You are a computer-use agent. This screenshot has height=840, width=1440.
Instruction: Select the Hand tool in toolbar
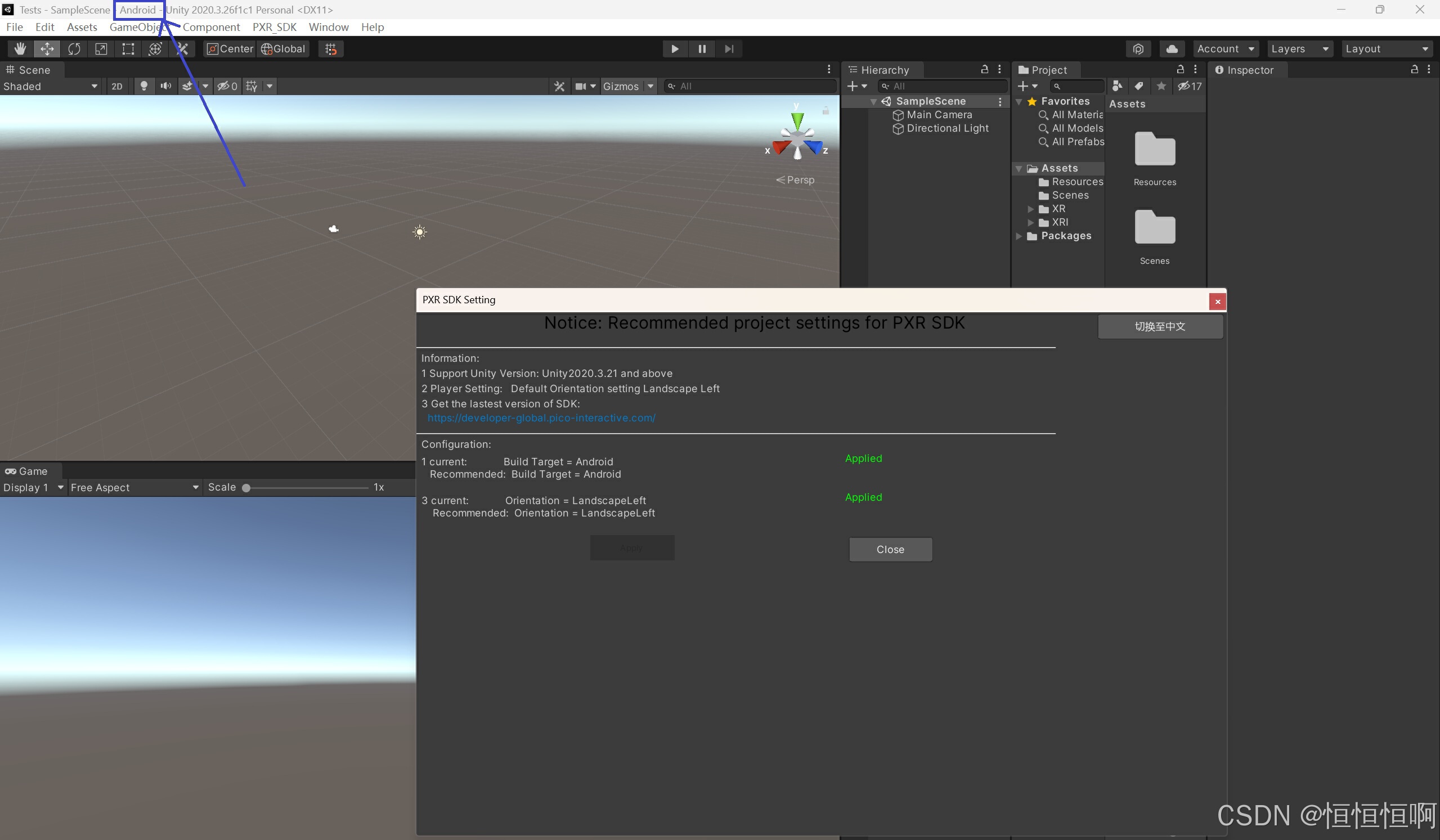pos(20,48)
